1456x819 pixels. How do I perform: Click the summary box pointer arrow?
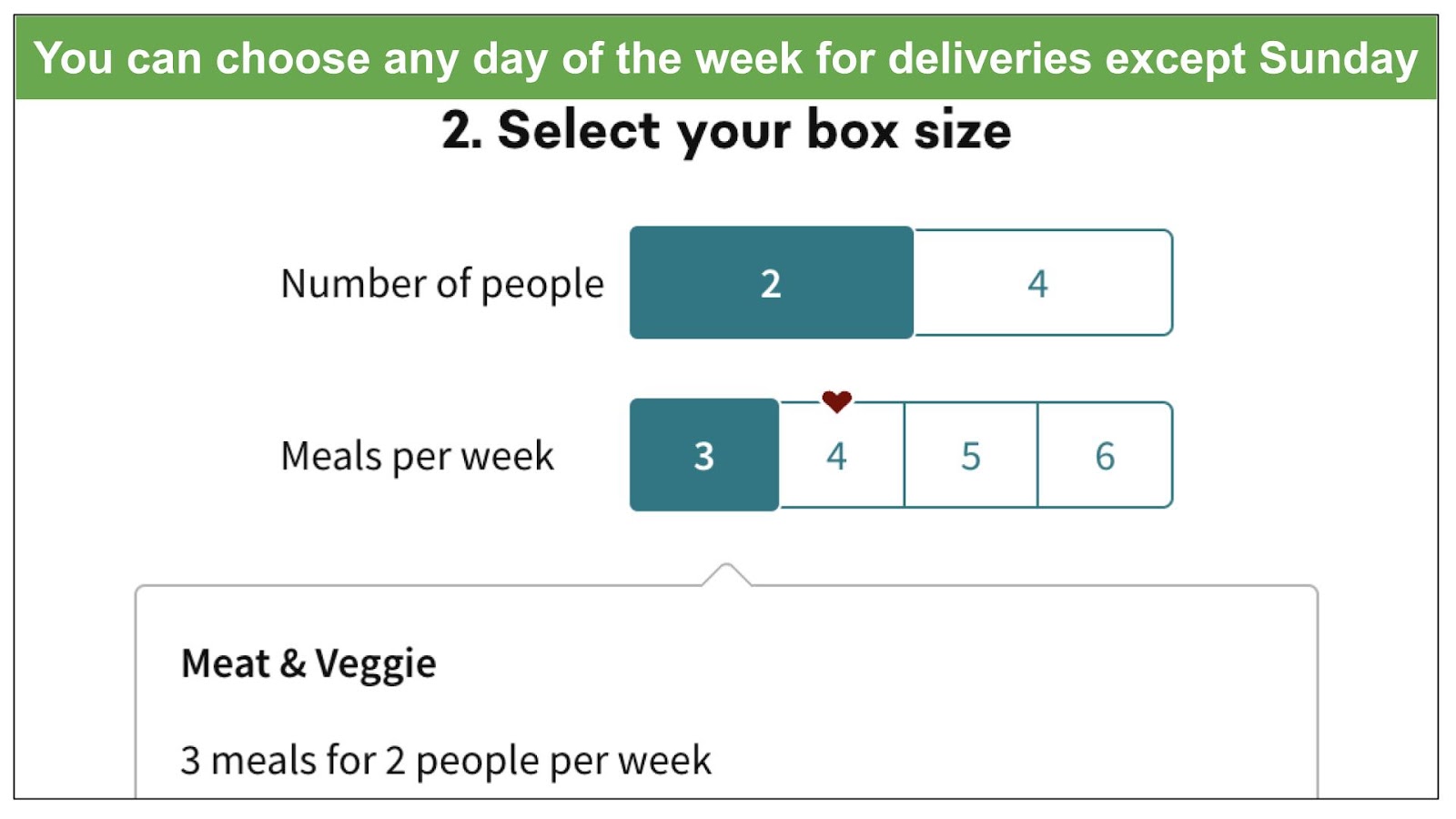pyautogui.click(x=726, y=574)
